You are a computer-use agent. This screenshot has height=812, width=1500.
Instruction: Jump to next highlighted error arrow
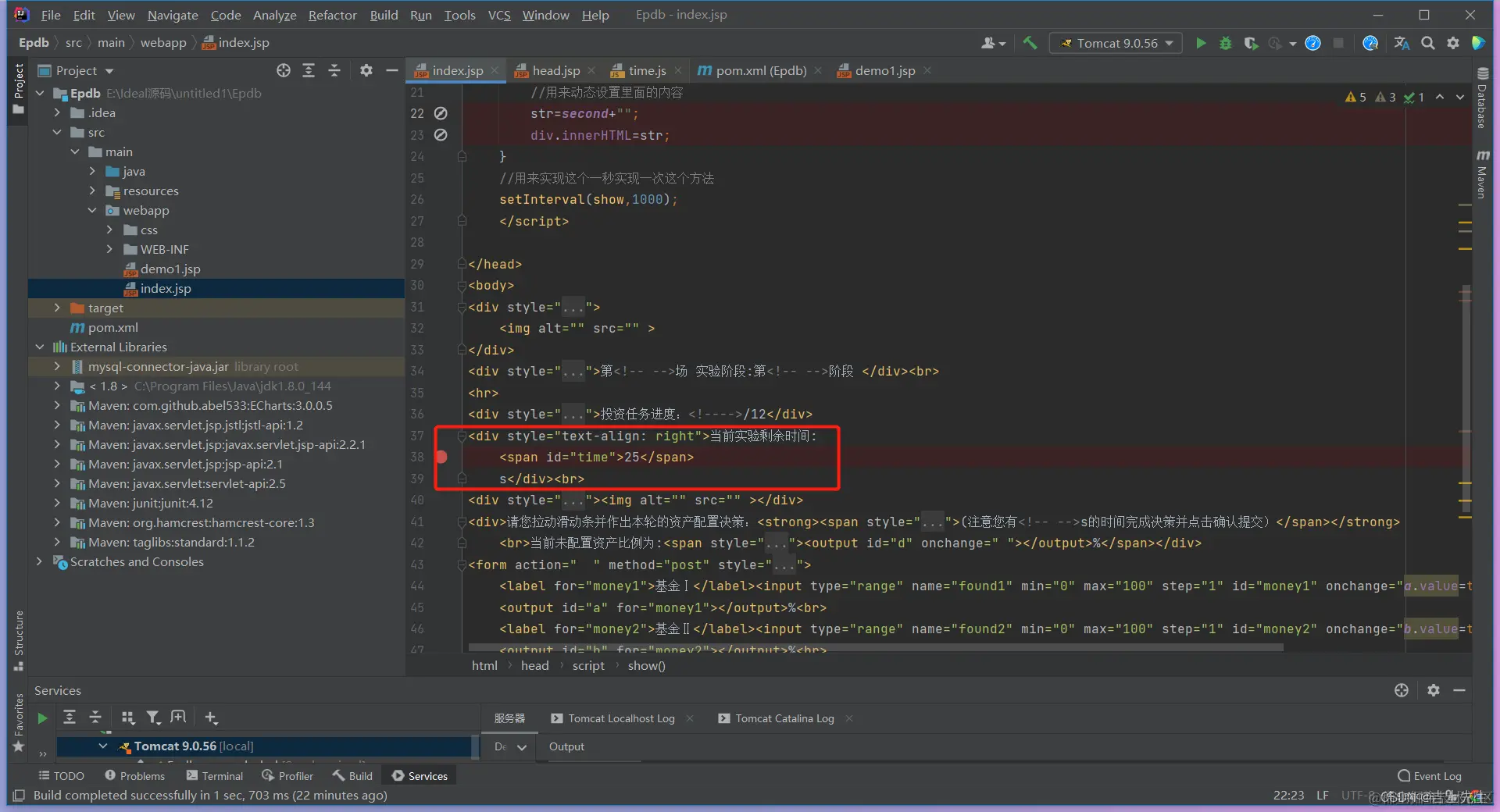pos(1459,98)
